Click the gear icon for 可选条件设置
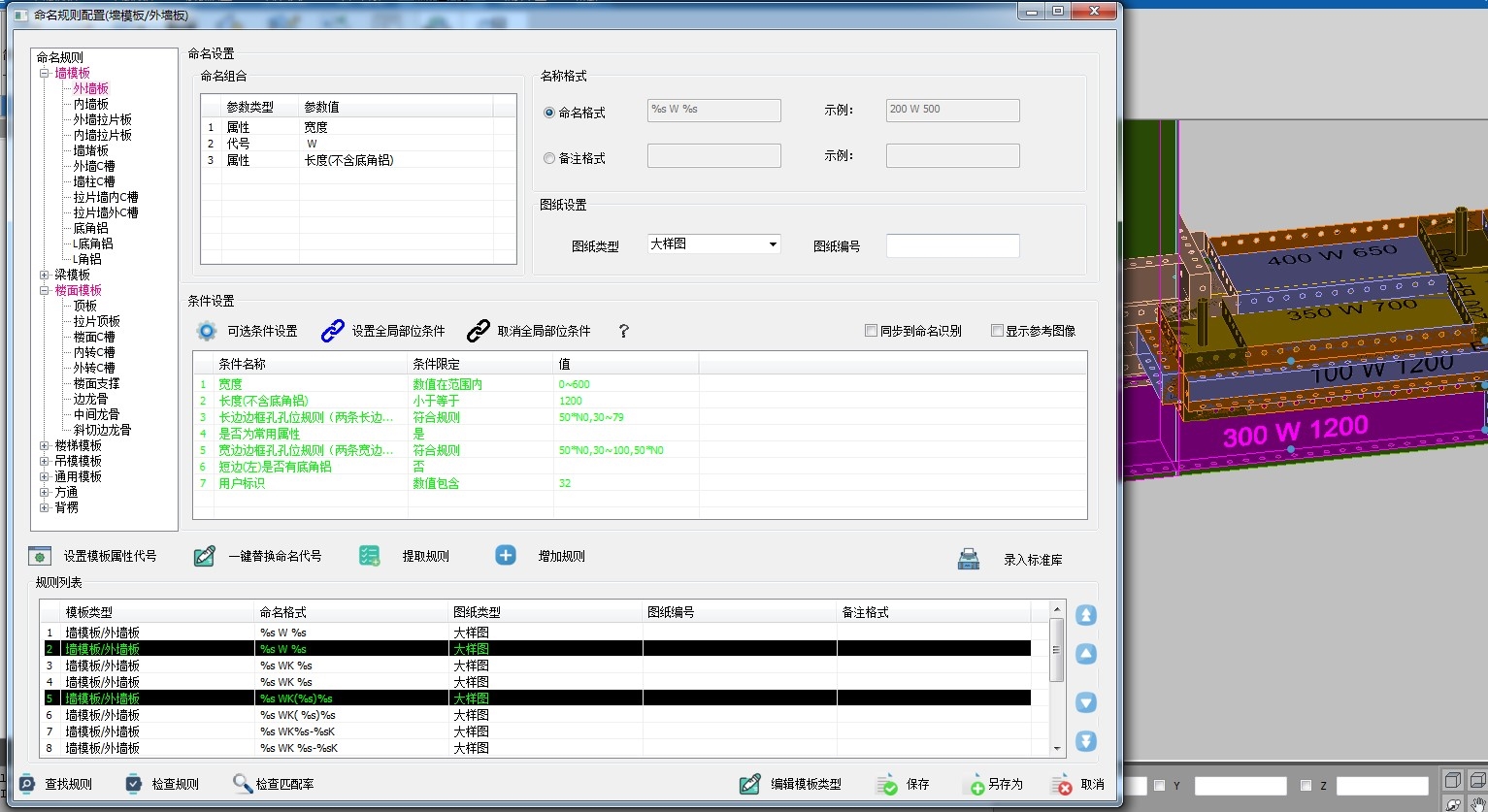 pos(207,331)
